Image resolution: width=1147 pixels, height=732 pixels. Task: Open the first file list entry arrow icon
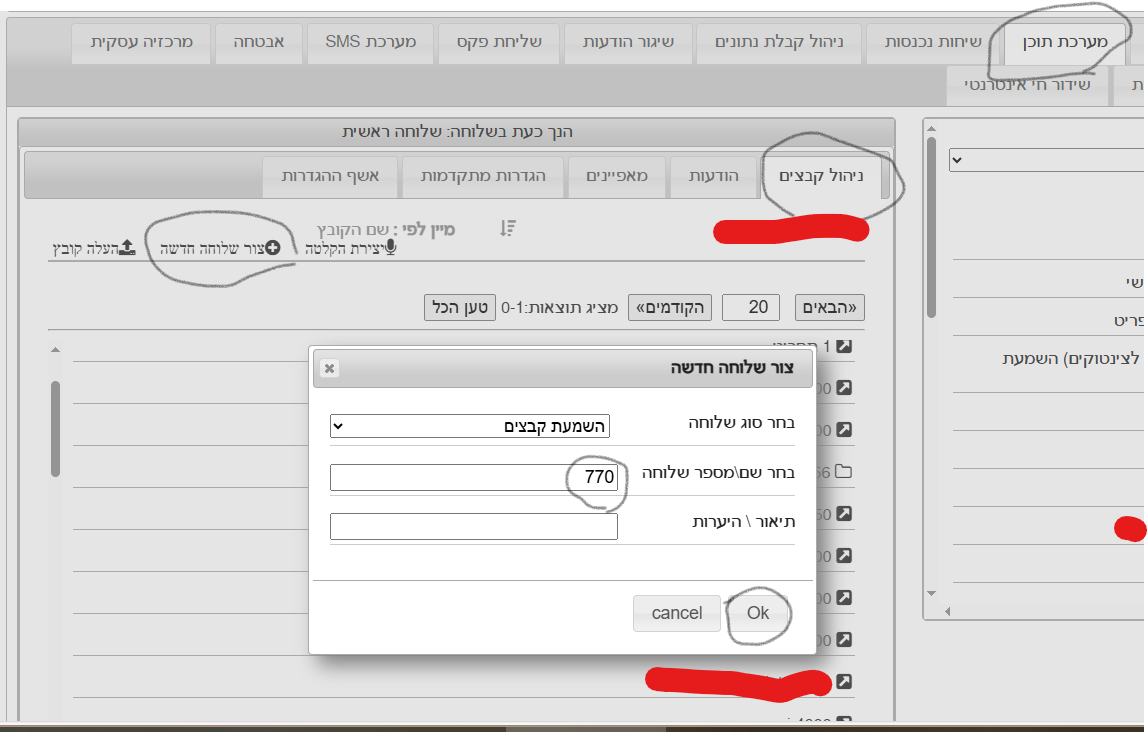(843, 346)
